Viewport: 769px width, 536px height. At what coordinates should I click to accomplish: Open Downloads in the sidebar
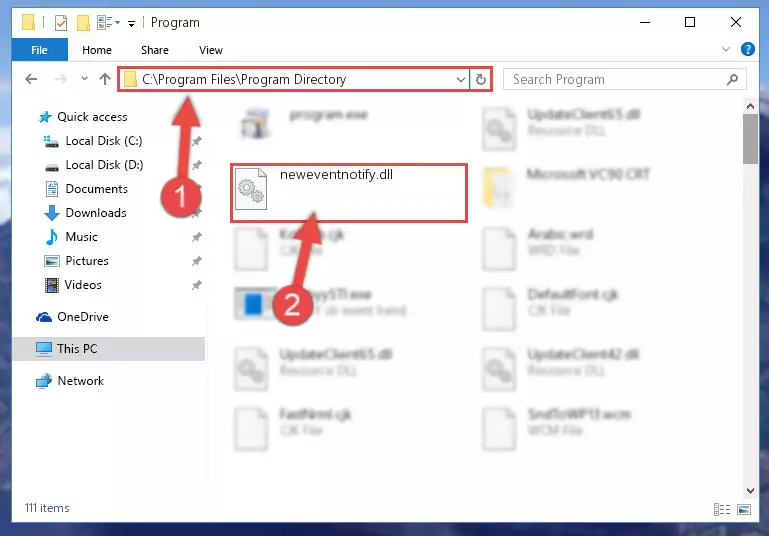(96, 213)
